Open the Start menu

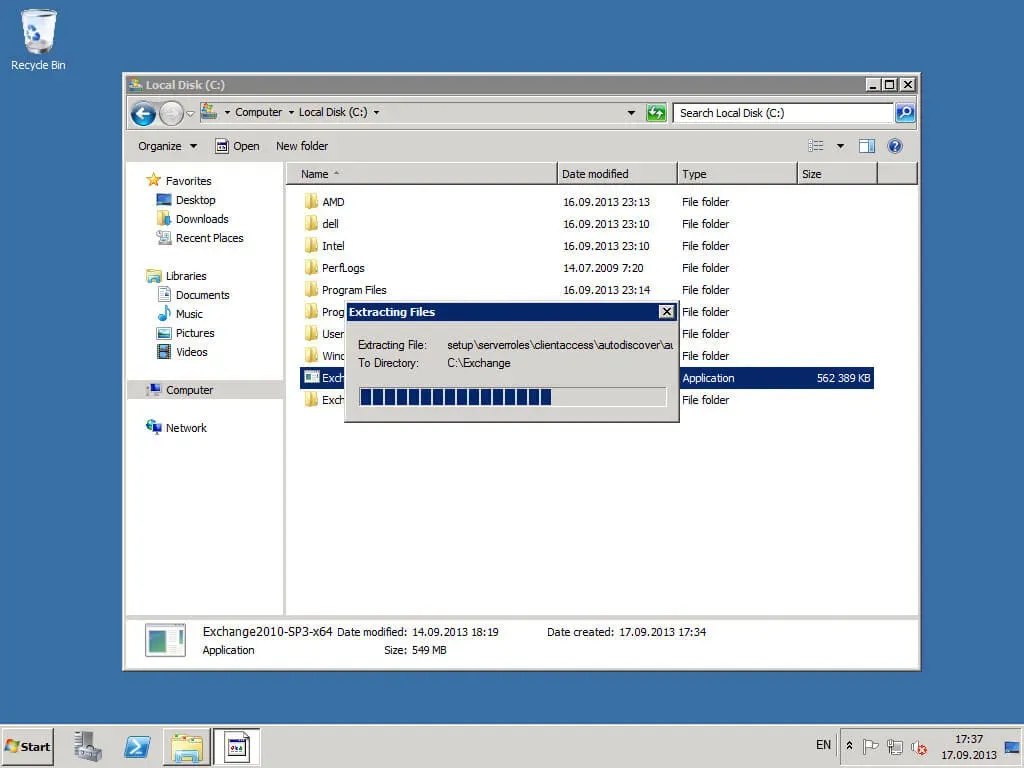(x=27, y=746)
